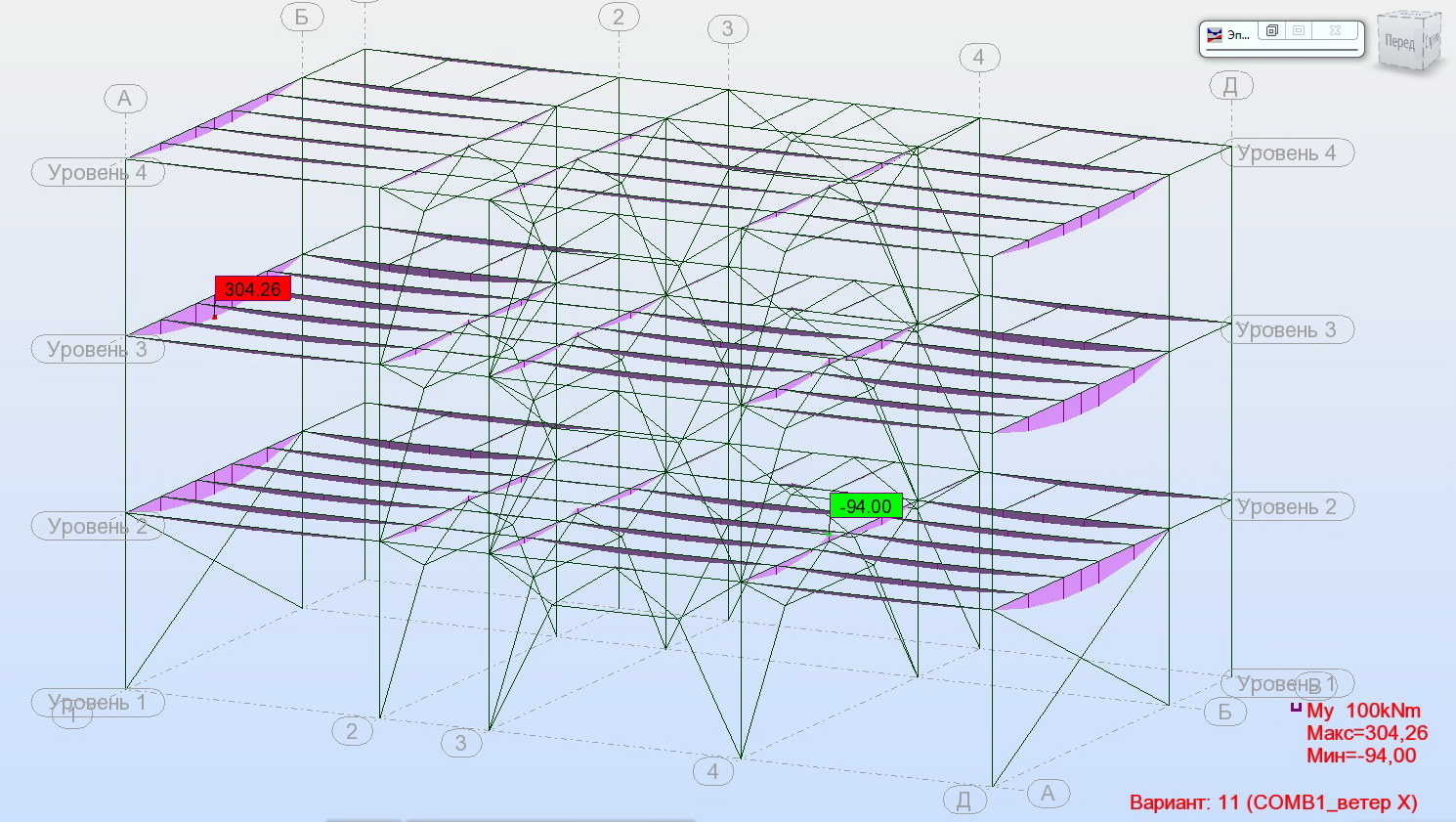The height and width of the screenshot is (822, 1456).
Task: Select the top grid axis 3 bubble
Action: point(728,29)
